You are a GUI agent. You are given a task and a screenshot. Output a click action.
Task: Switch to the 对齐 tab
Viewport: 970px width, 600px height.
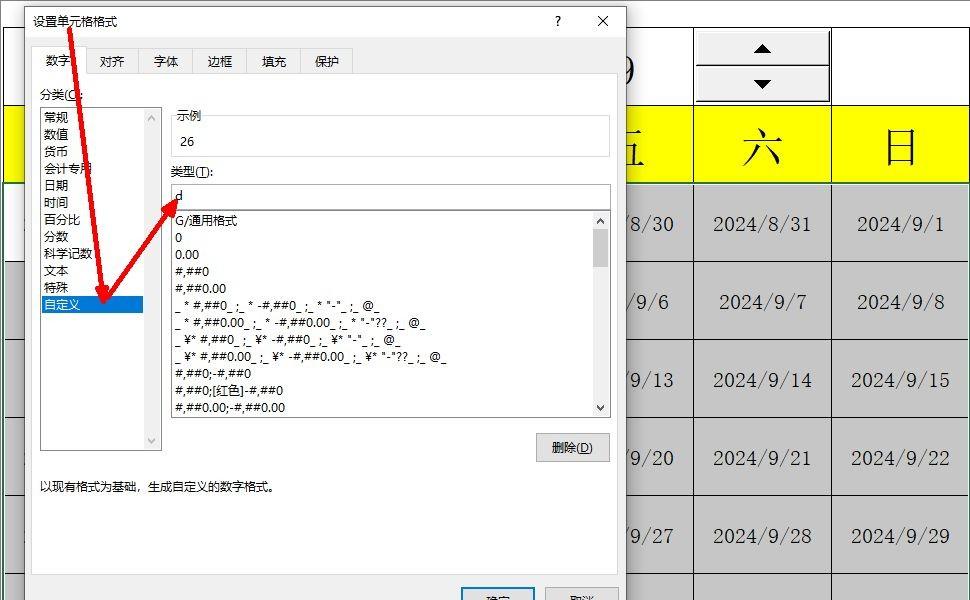tap(112, 61)
